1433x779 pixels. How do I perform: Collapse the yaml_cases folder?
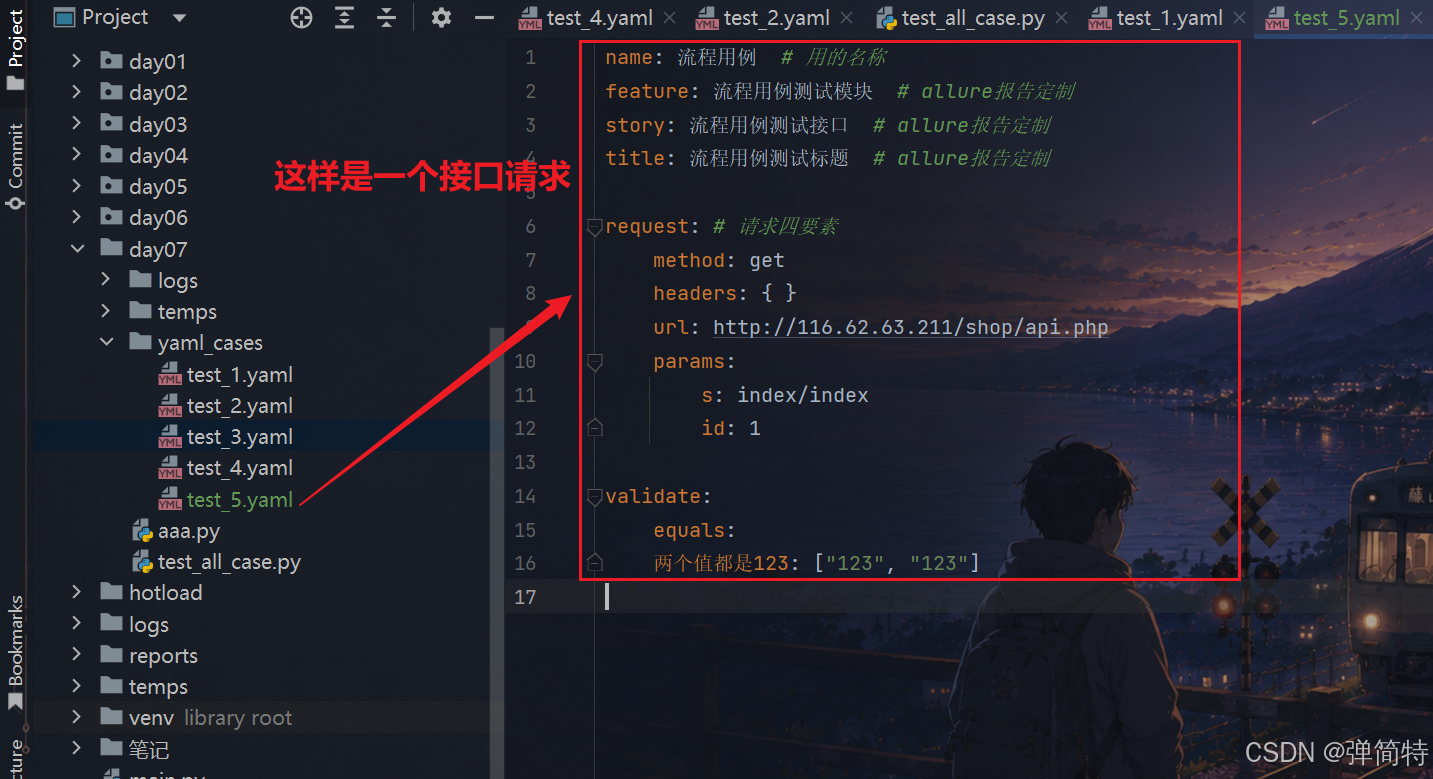(106, 342)
